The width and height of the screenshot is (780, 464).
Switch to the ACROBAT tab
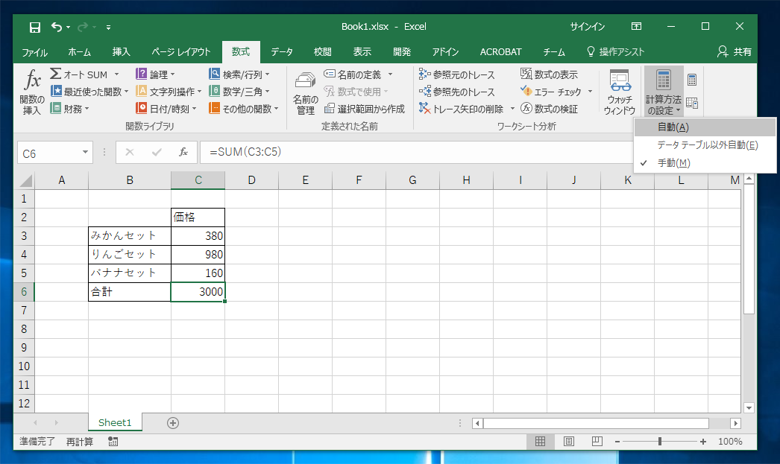[500, 52]
